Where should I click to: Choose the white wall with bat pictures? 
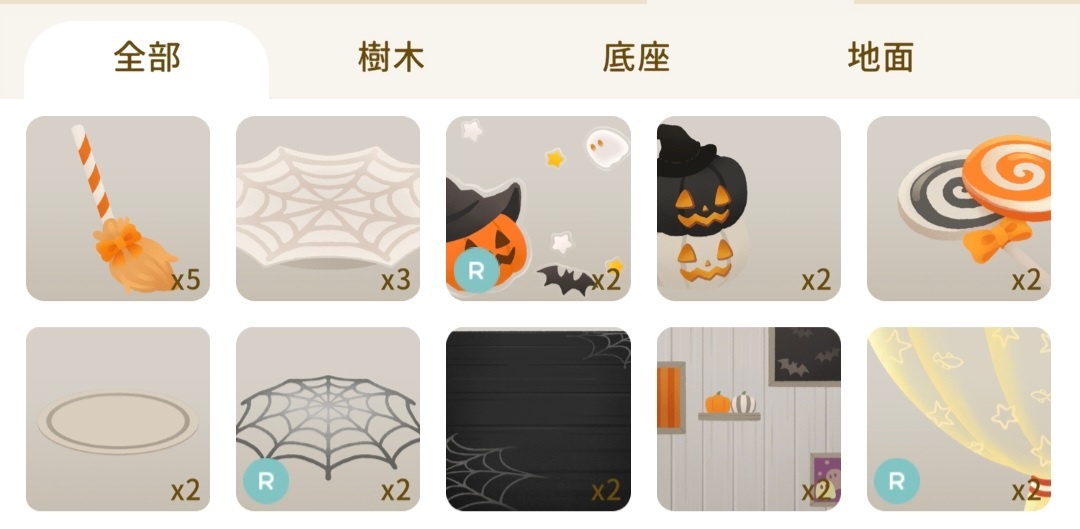click(749, 419)
